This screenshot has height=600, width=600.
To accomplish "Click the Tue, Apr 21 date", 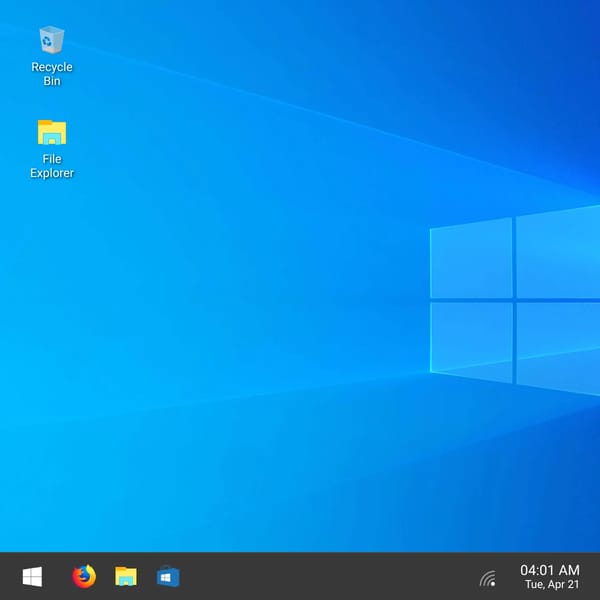I will (x=552, y=584).
